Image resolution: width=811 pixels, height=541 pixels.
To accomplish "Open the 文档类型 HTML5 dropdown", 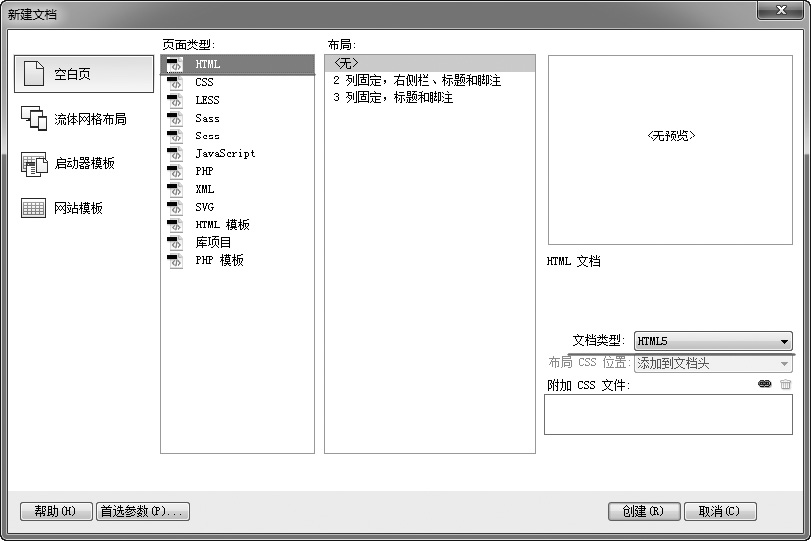I will 713,341.
